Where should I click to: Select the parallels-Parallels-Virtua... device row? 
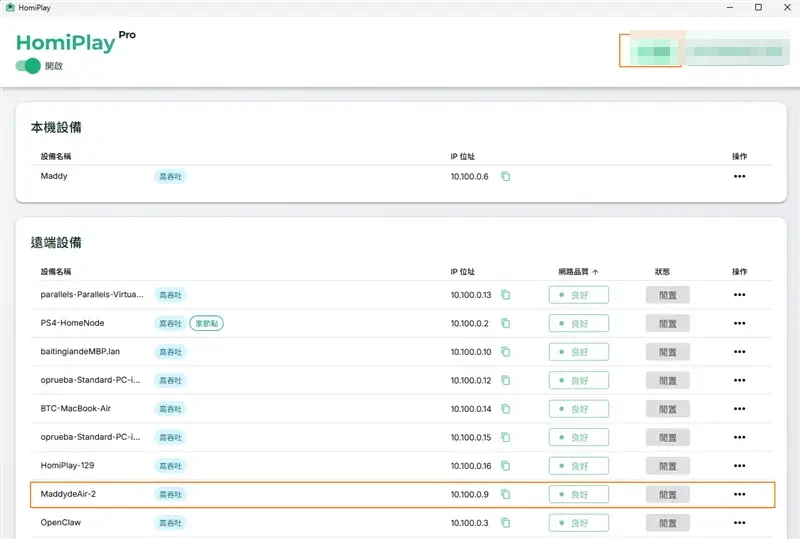pyautogui.click(x=401, y=295)
